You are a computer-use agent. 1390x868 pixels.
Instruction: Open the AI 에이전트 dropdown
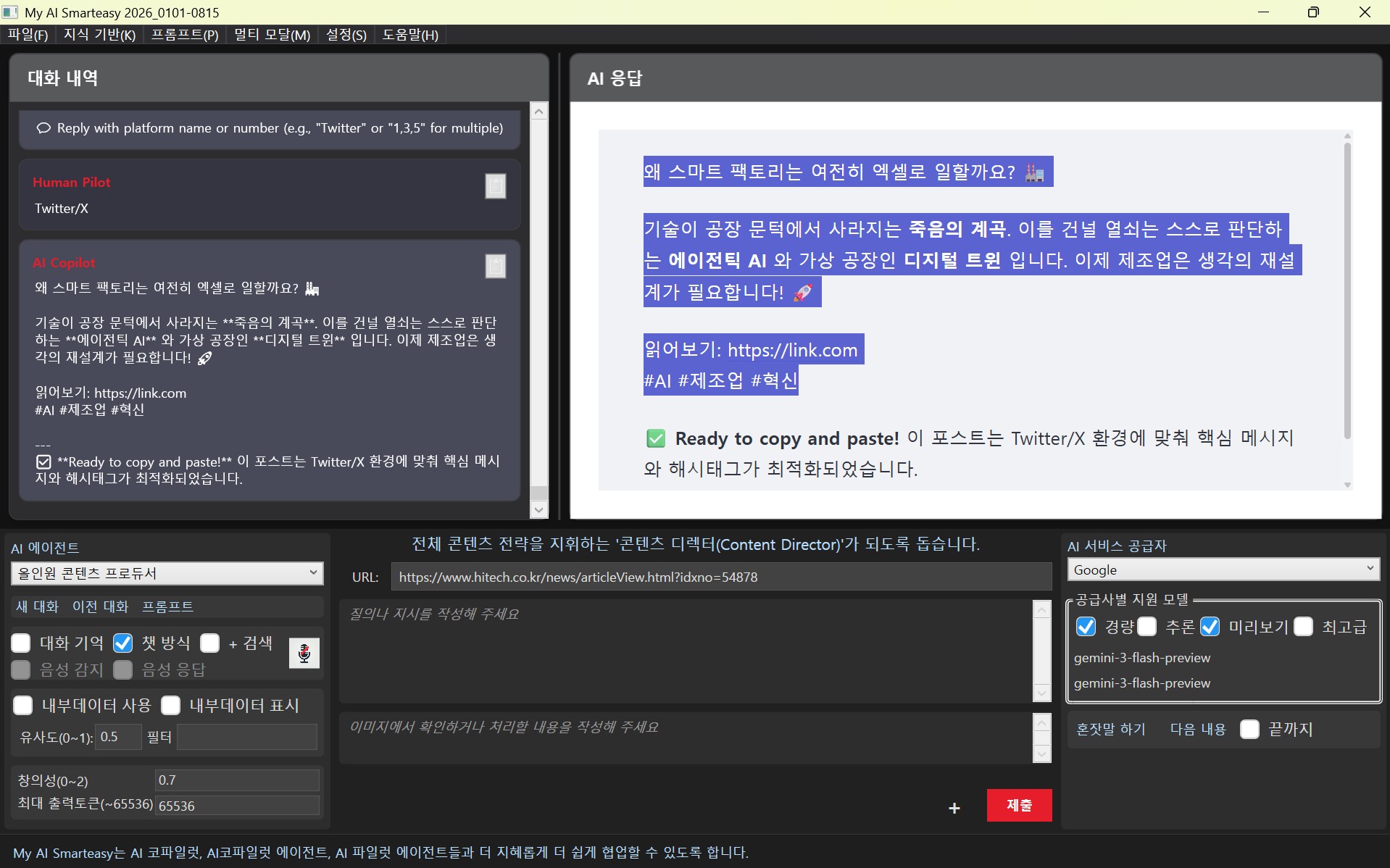point(167,573)
